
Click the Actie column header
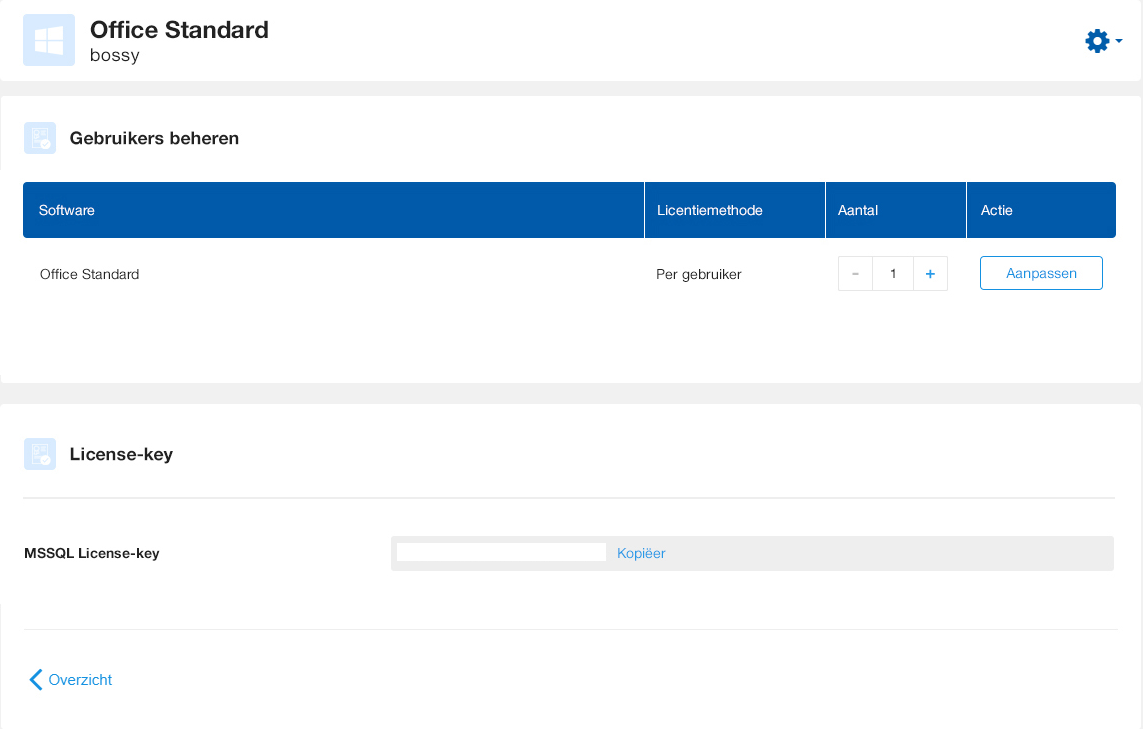tap(1041, 210)
